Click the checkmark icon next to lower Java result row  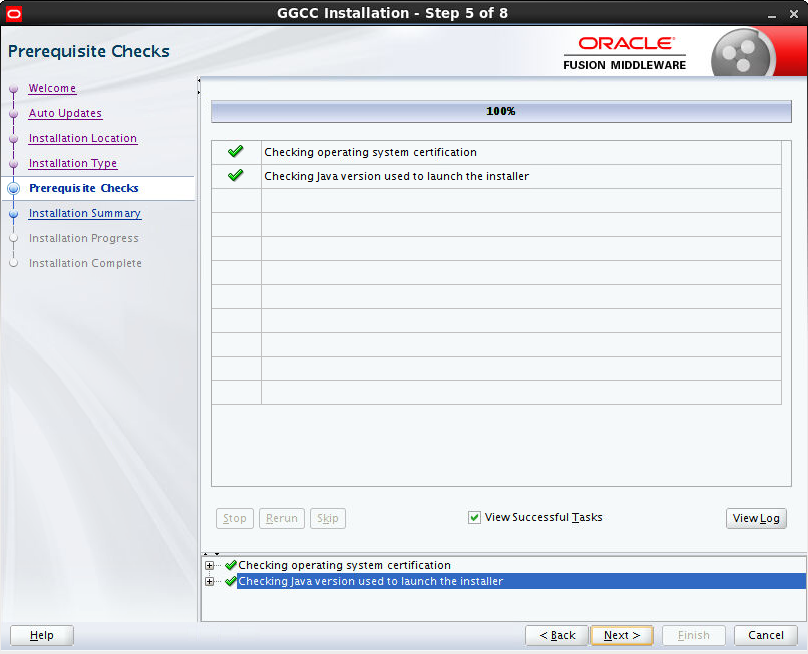point(231,581)
